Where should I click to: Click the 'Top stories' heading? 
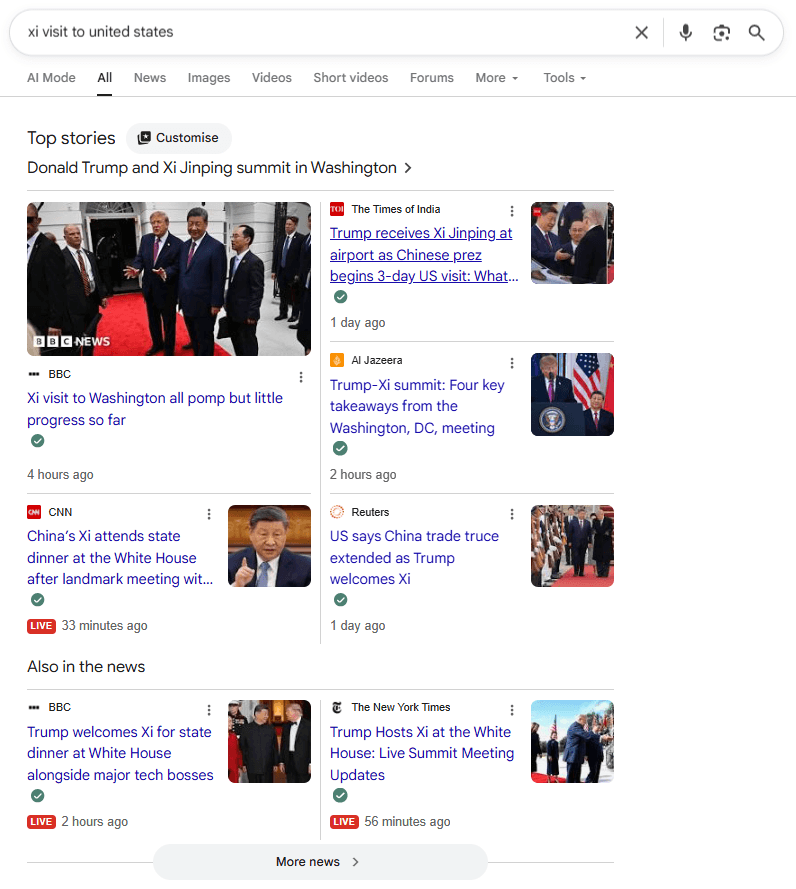tap(71, 138)
